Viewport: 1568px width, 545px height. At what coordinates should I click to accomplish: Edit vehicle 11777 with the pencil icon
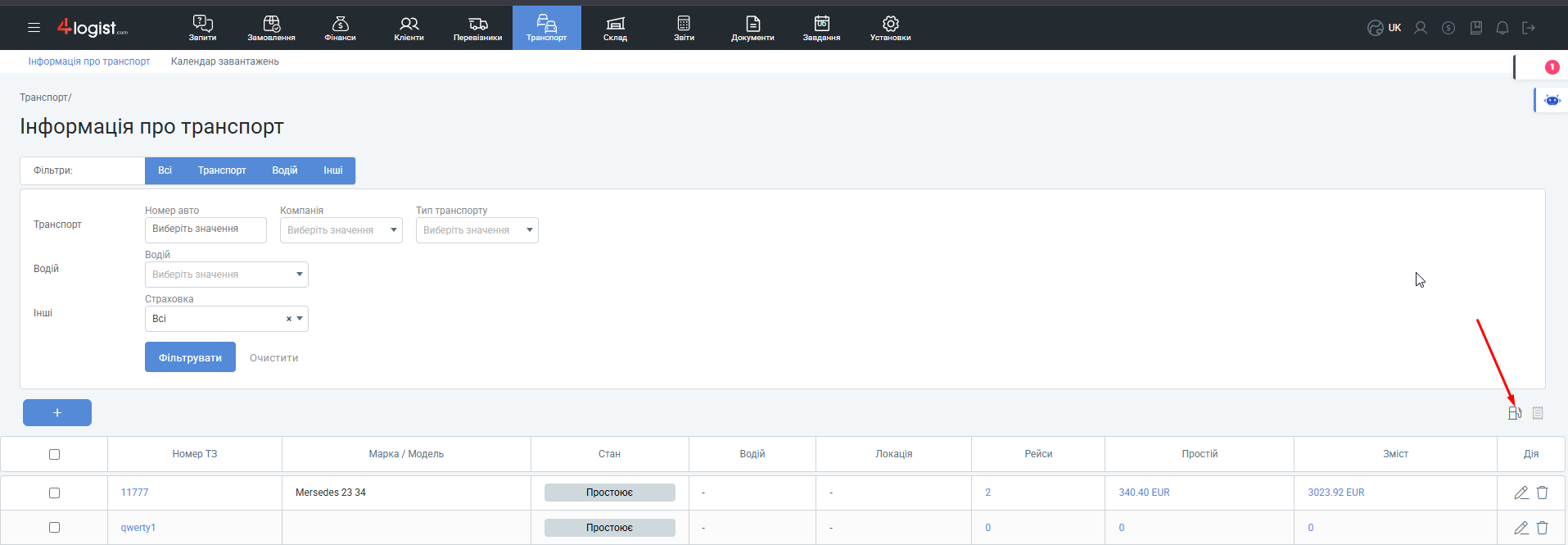[x=1521, y=493]
